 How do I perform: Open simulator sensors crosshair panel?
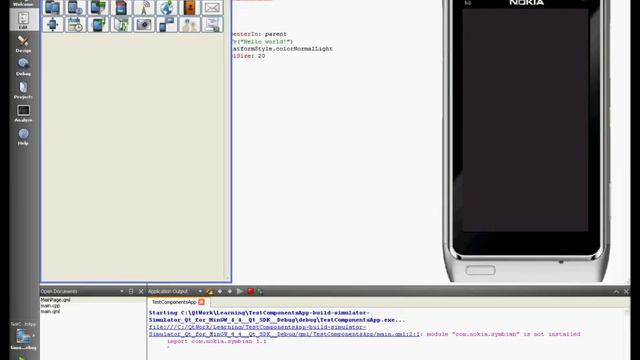[x=53, y=24]
